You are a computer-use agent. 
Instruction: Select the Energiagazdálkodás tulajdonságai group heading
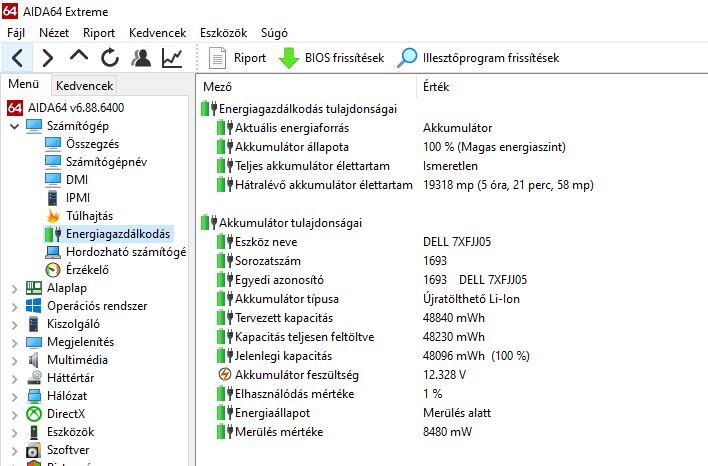point(308,109)
